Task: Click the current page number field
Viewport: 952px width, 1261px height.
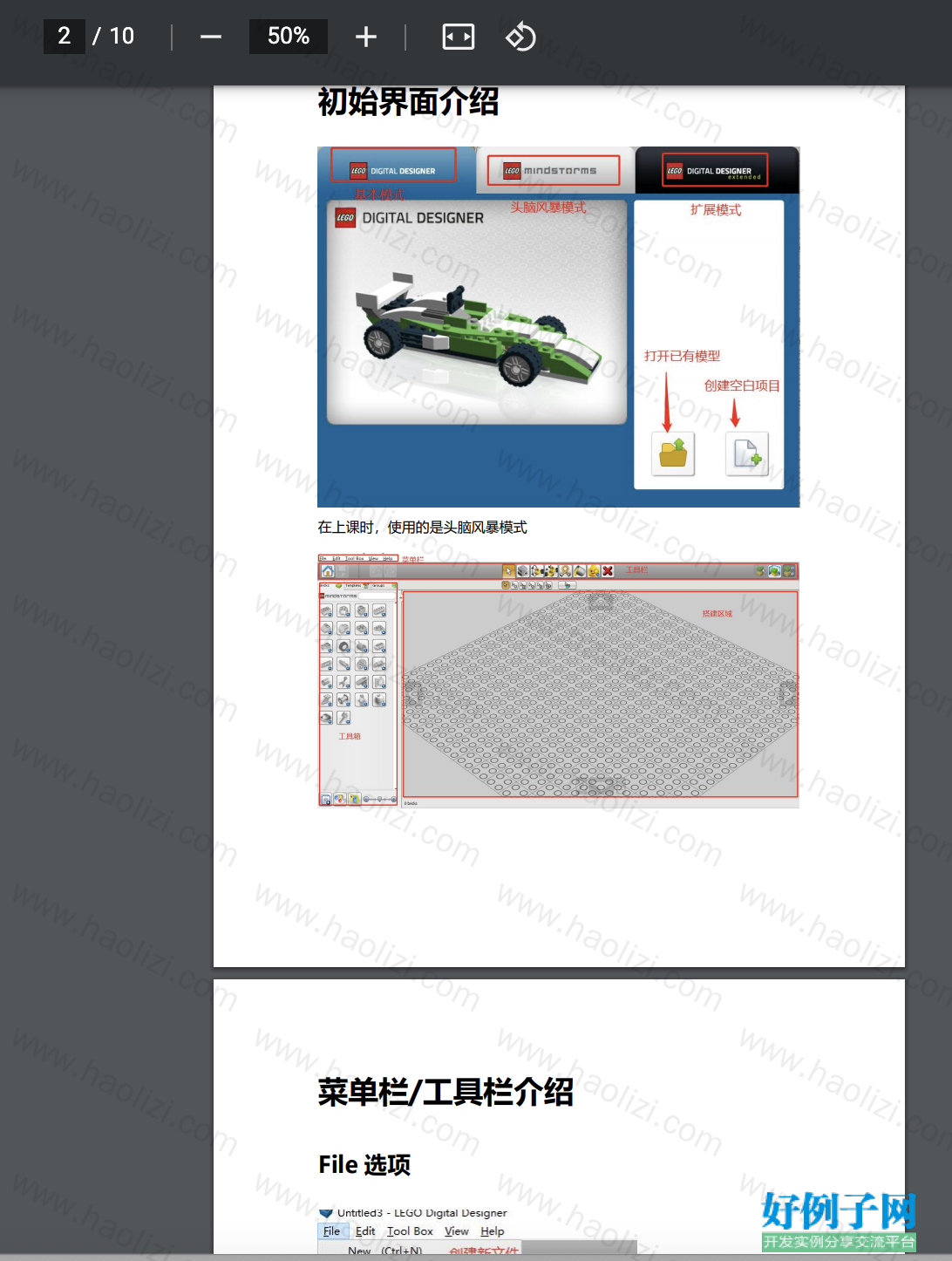Action: click(65, 36)
